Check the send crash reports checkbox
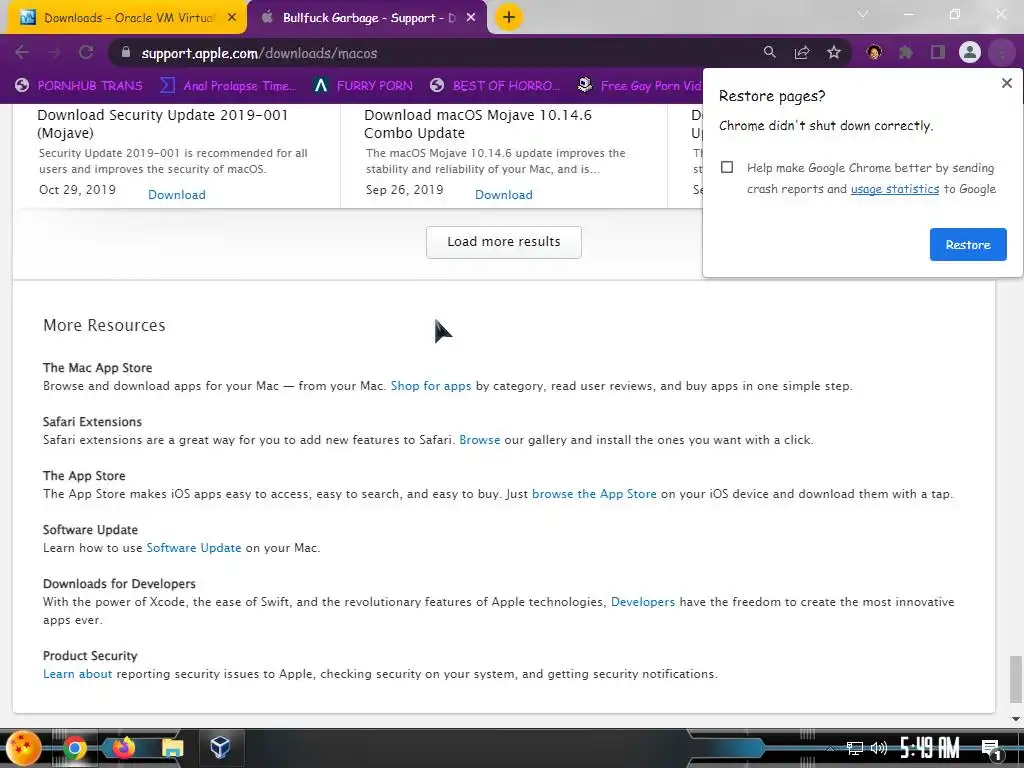1024x768 pixels. pos(727,167)
